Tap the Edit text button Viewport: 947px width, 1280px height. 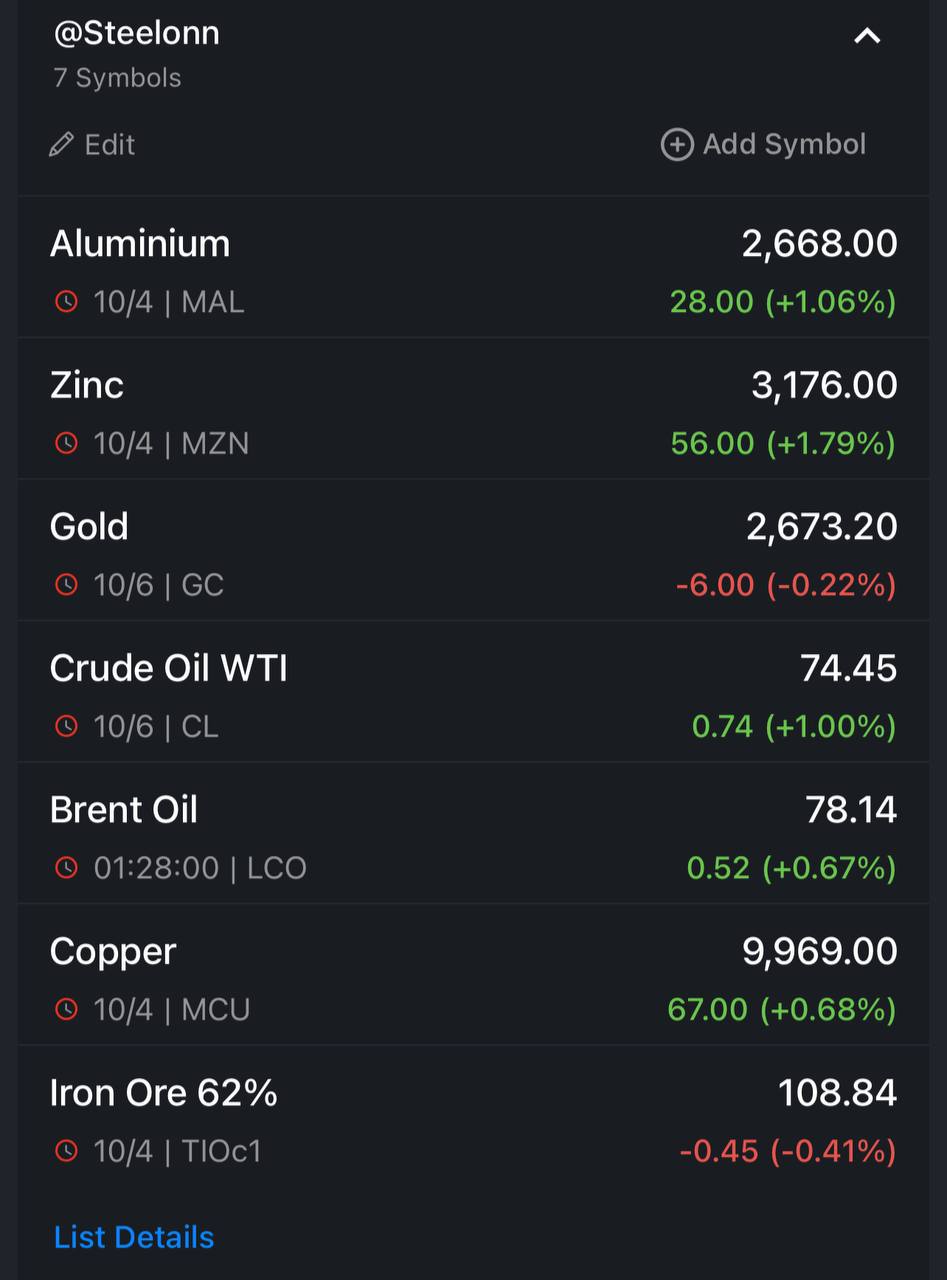[110, 145]
